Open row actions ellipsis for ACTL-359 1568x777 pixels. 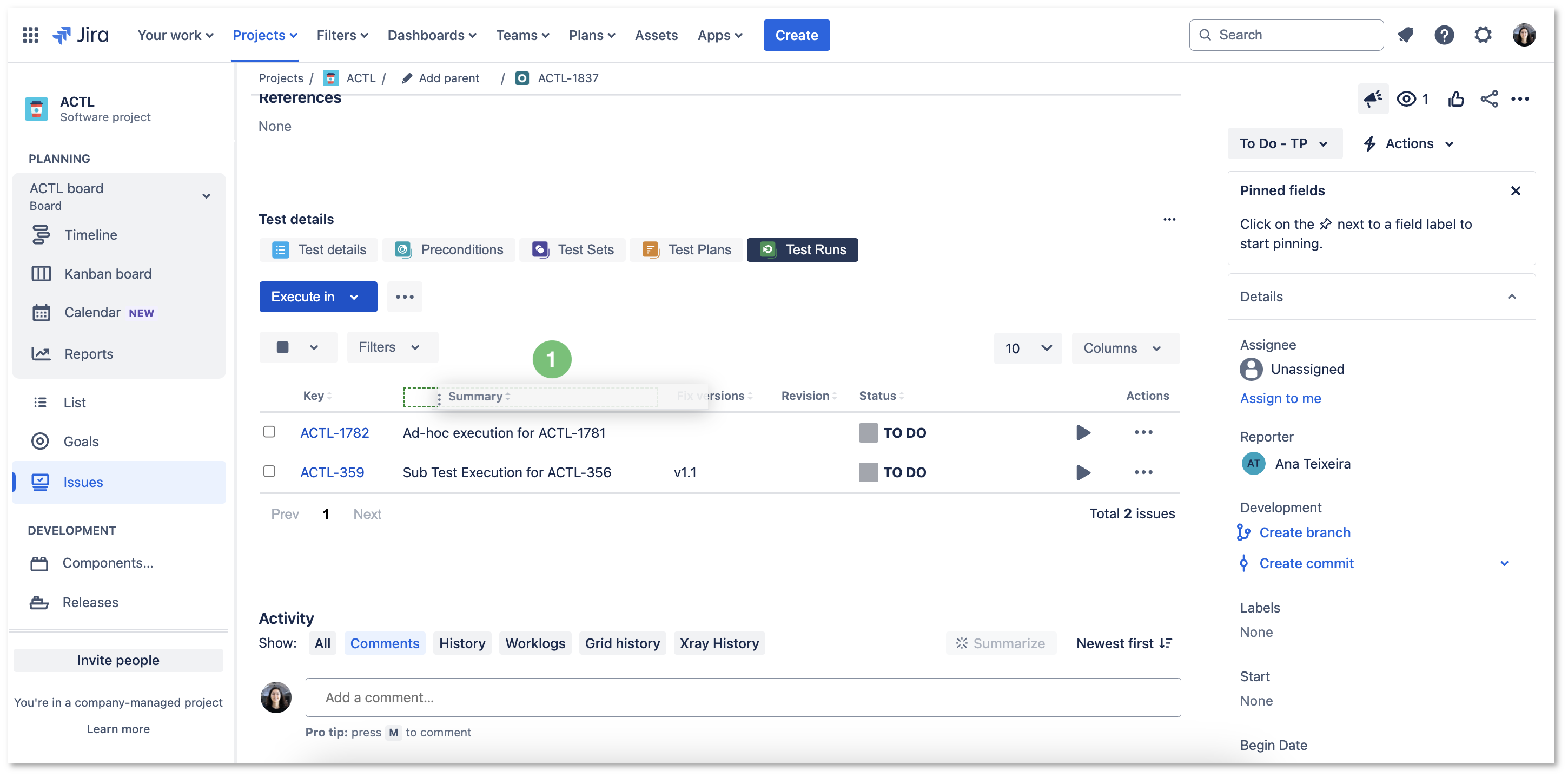tap(1143, 472)
